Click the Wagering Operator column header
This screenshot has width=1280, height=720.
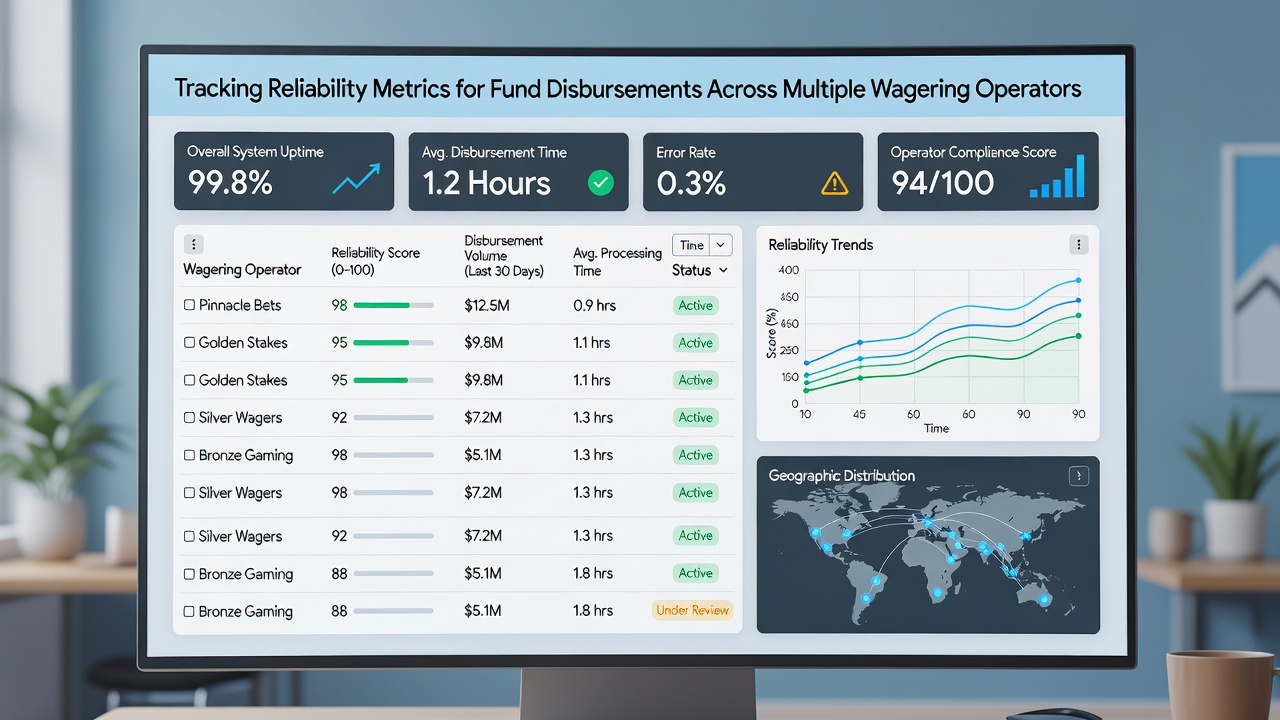242,270
